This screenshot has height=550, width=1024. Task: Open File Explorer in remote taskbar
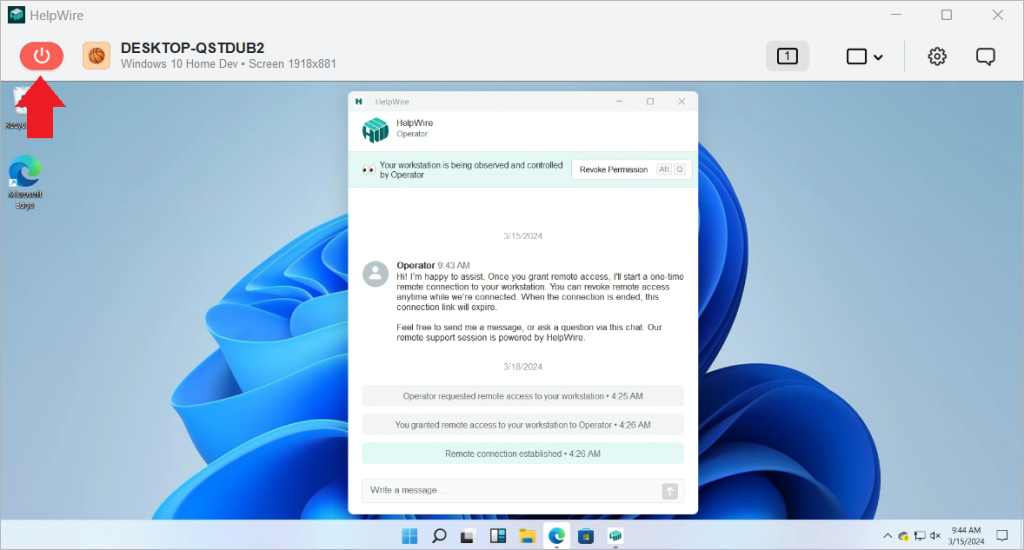point(527,536)
